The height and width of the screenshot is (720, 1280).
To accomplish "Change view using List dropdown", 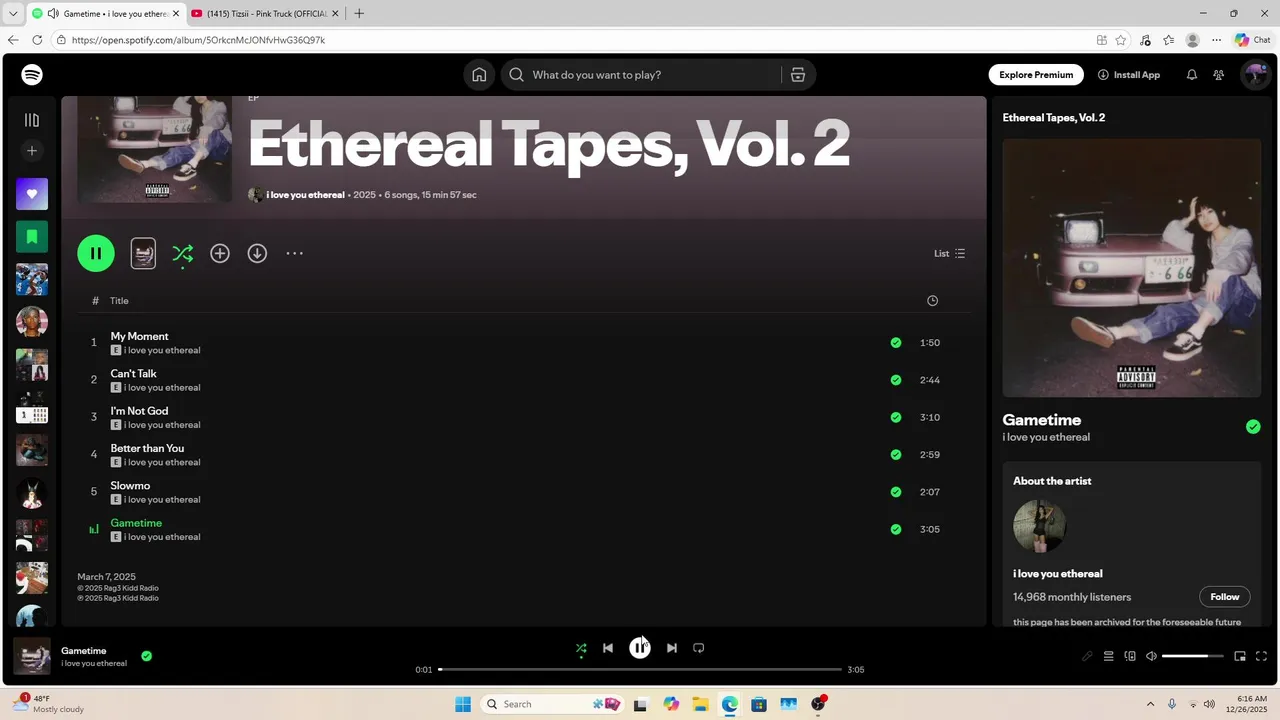I will [950, 254].
